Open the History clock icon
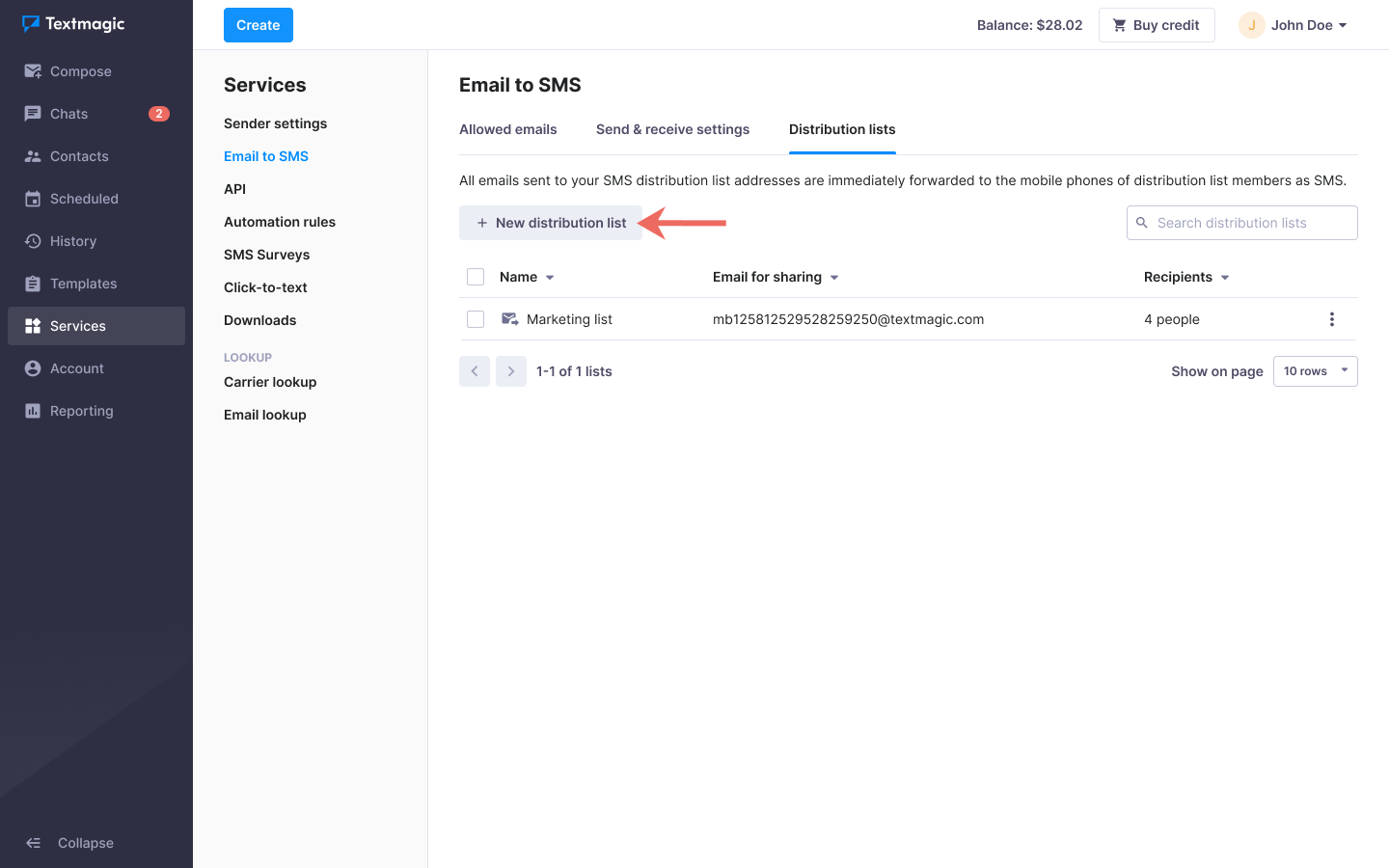The image size is (1389, 868). pyautogui.click(x=33, y=241)
